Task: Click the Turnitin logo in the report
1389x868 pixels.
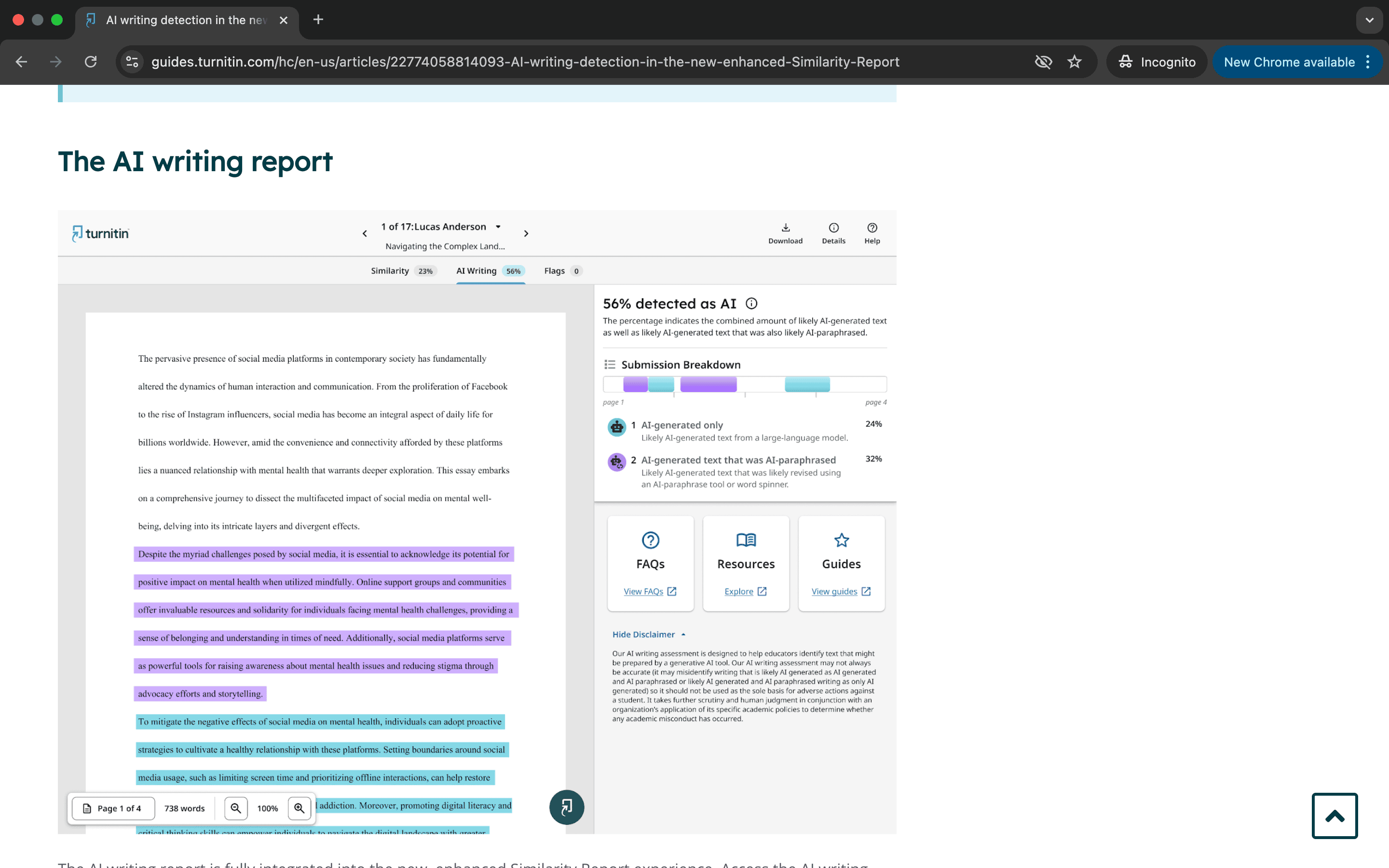Action: (100, 234)
